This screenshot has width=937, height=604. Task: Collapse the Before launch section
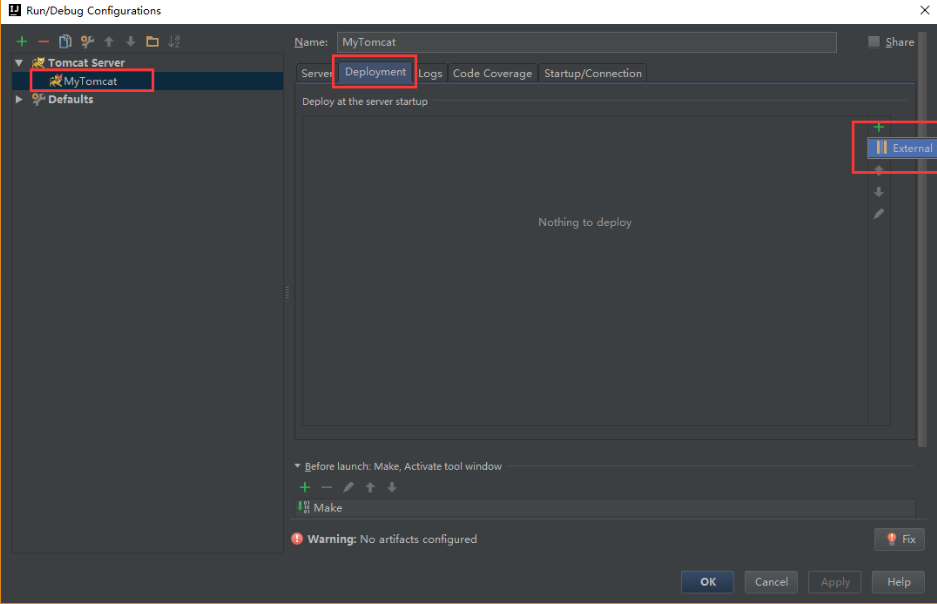point(298,465)
